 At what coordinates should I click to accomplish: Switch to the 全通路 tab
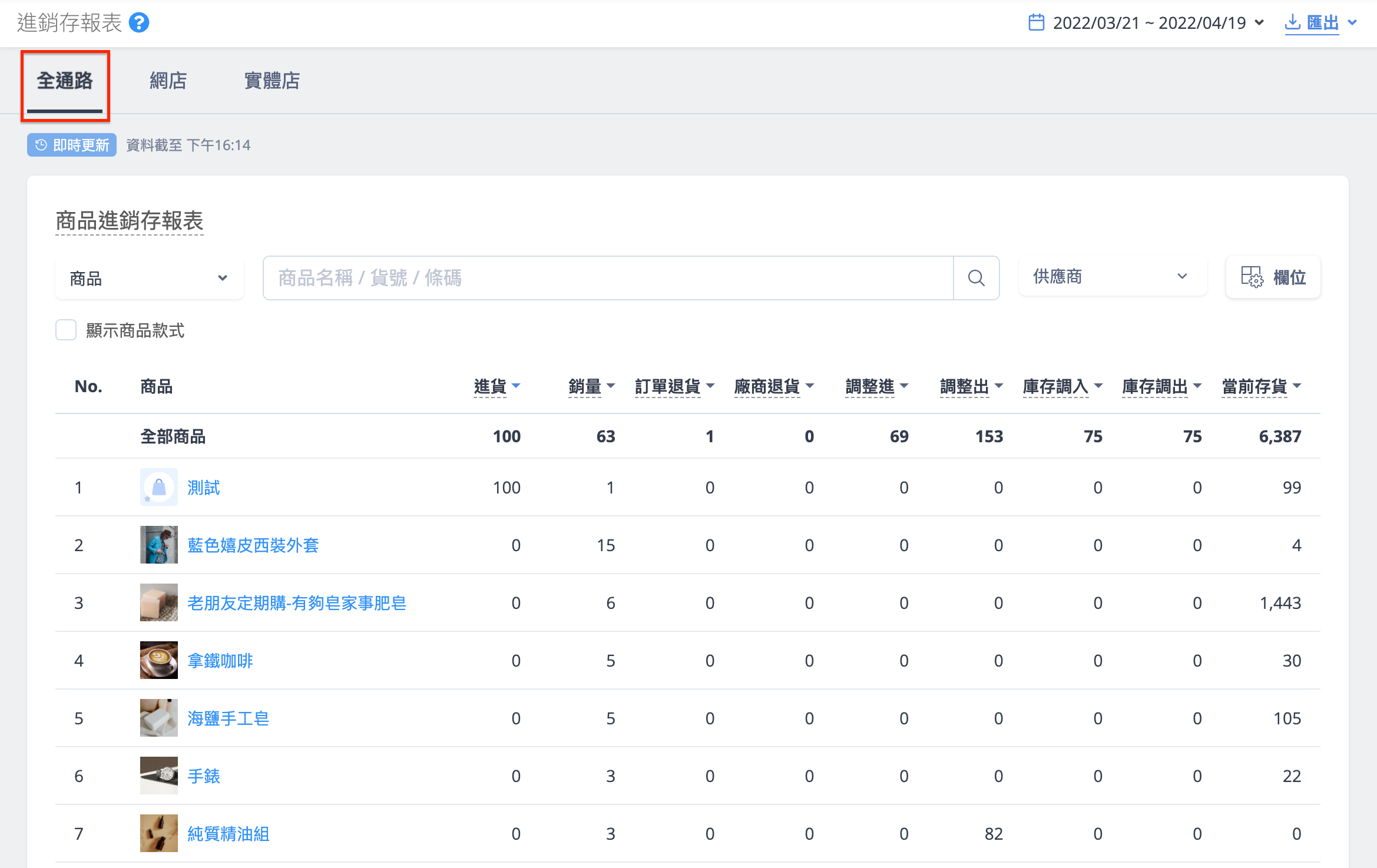pyautogui.click(x=65, y=81)
